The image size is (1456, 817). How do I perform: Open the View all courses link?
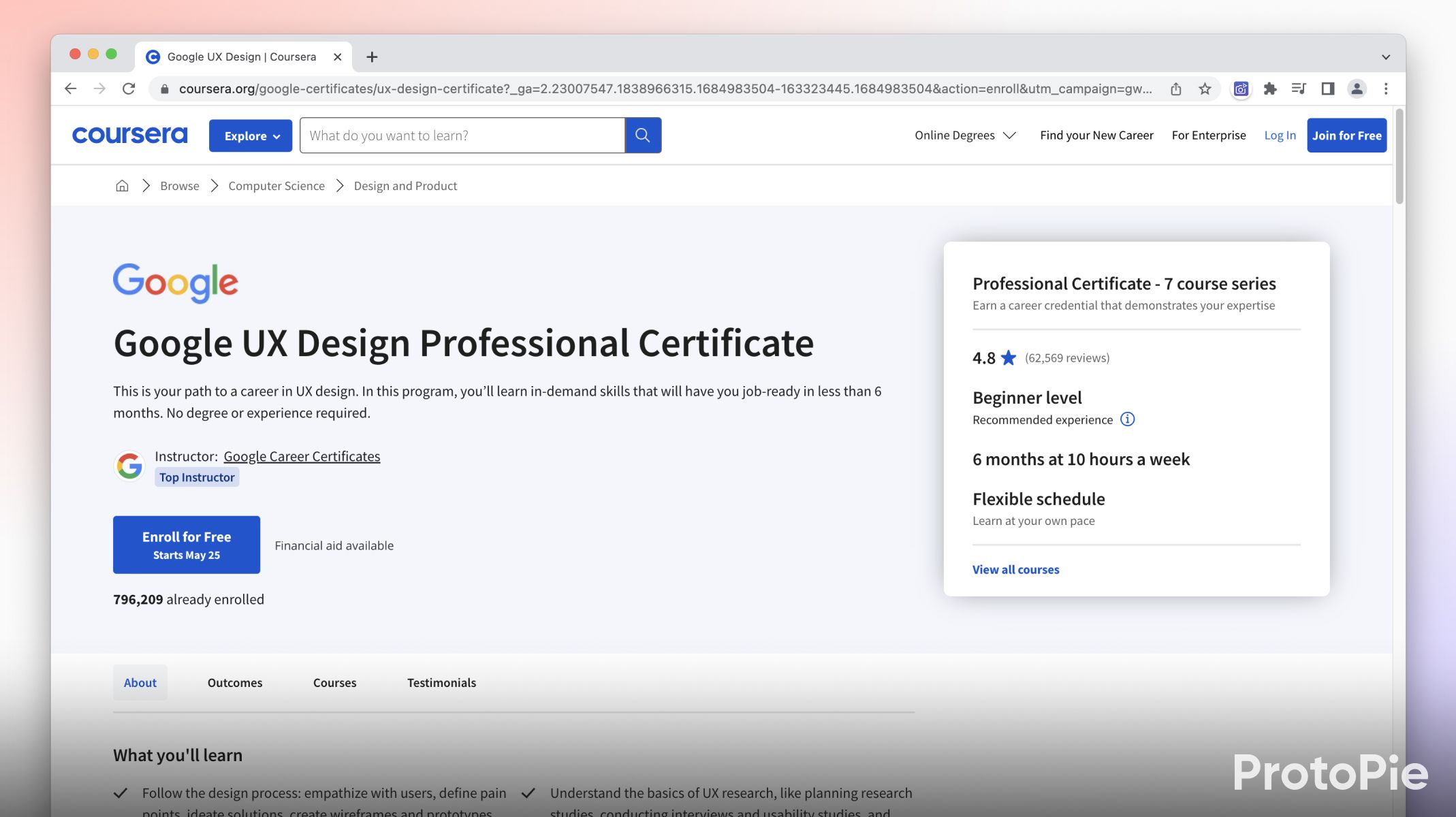click(x=1015, y=569)
